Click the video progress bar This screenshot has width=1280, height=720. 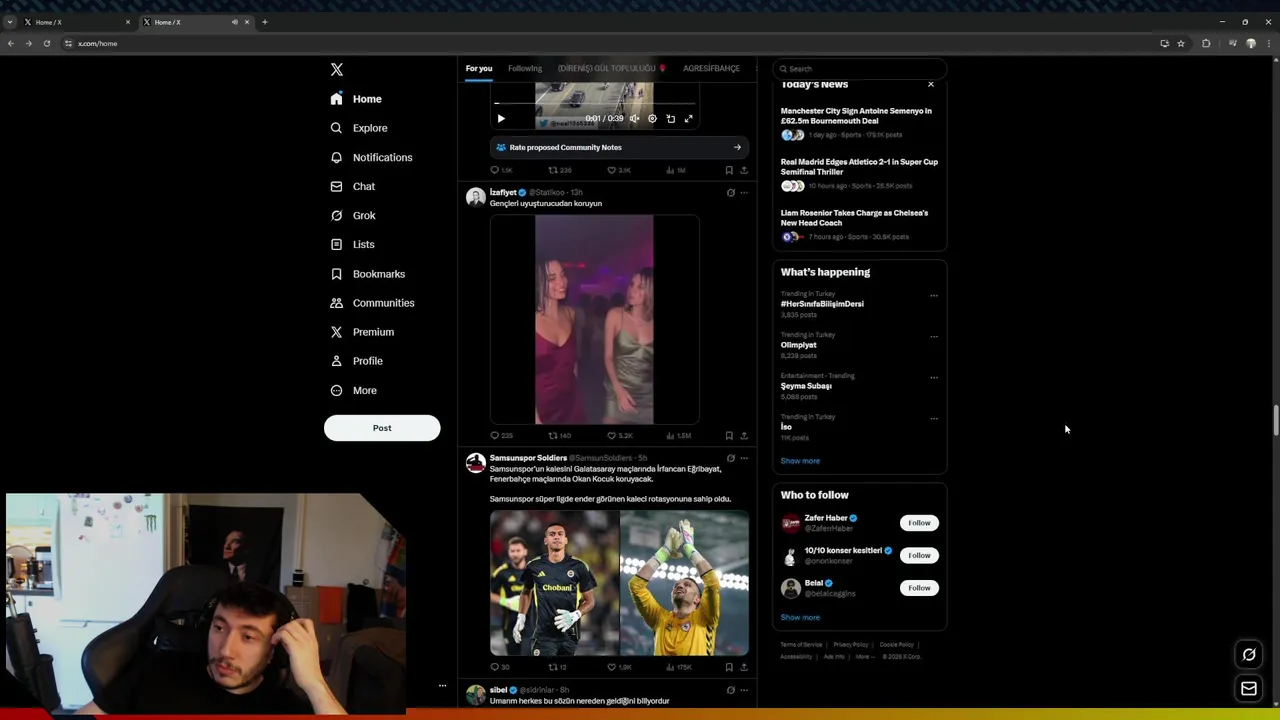(x=594, y=103)
